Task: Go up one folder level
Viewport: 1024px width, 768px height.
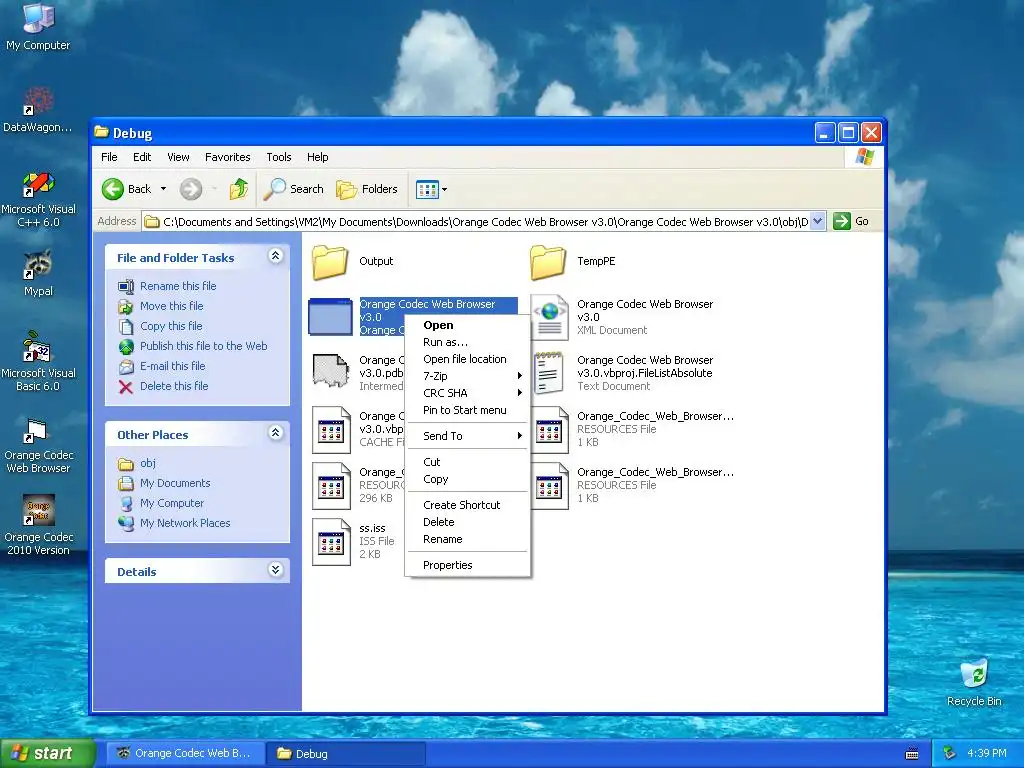Action: click(x=238, y=189)
